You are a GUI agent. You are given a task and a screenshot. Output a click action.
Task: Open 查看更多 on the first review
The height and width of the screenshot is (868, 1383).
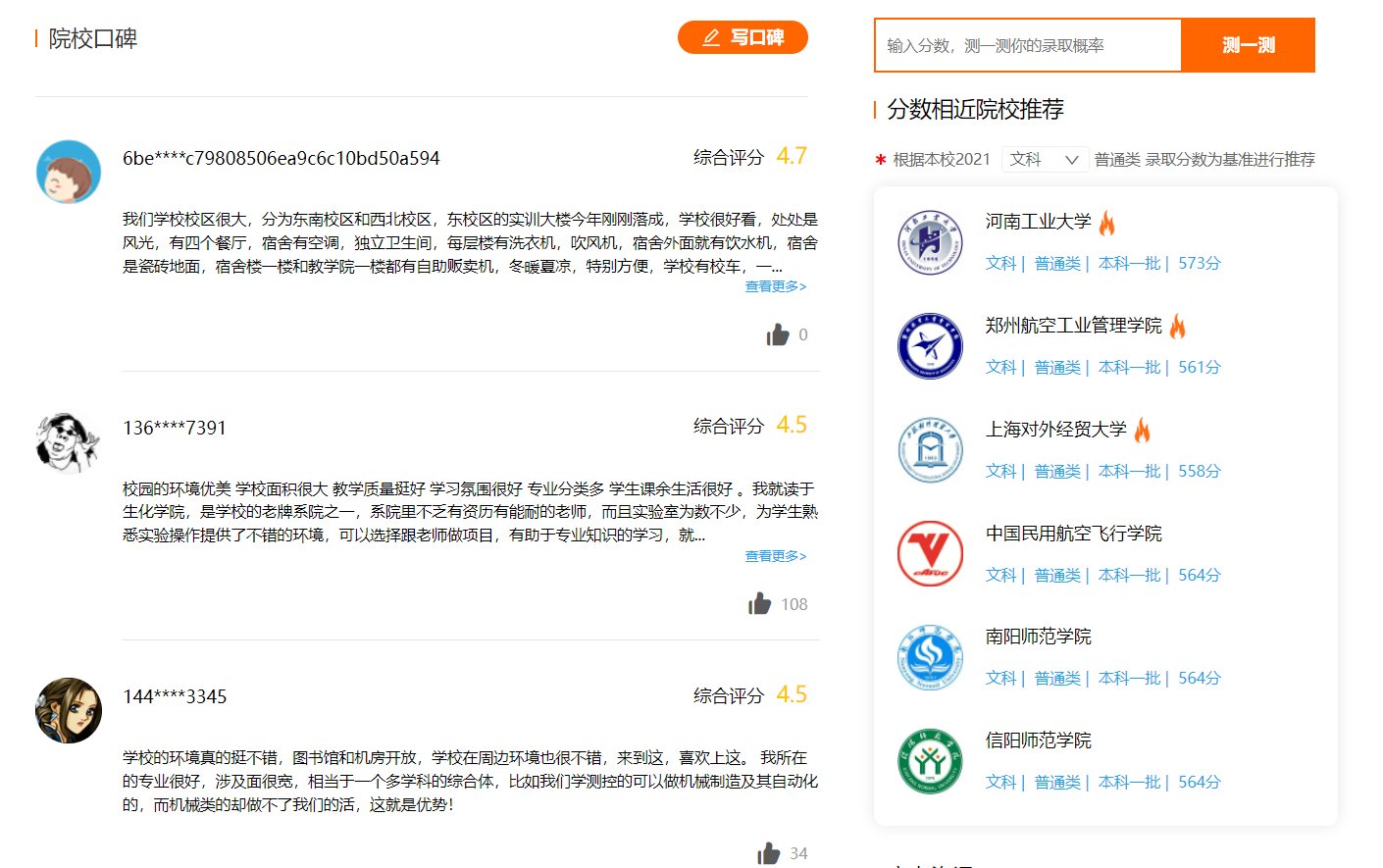(x=774, y=285)
